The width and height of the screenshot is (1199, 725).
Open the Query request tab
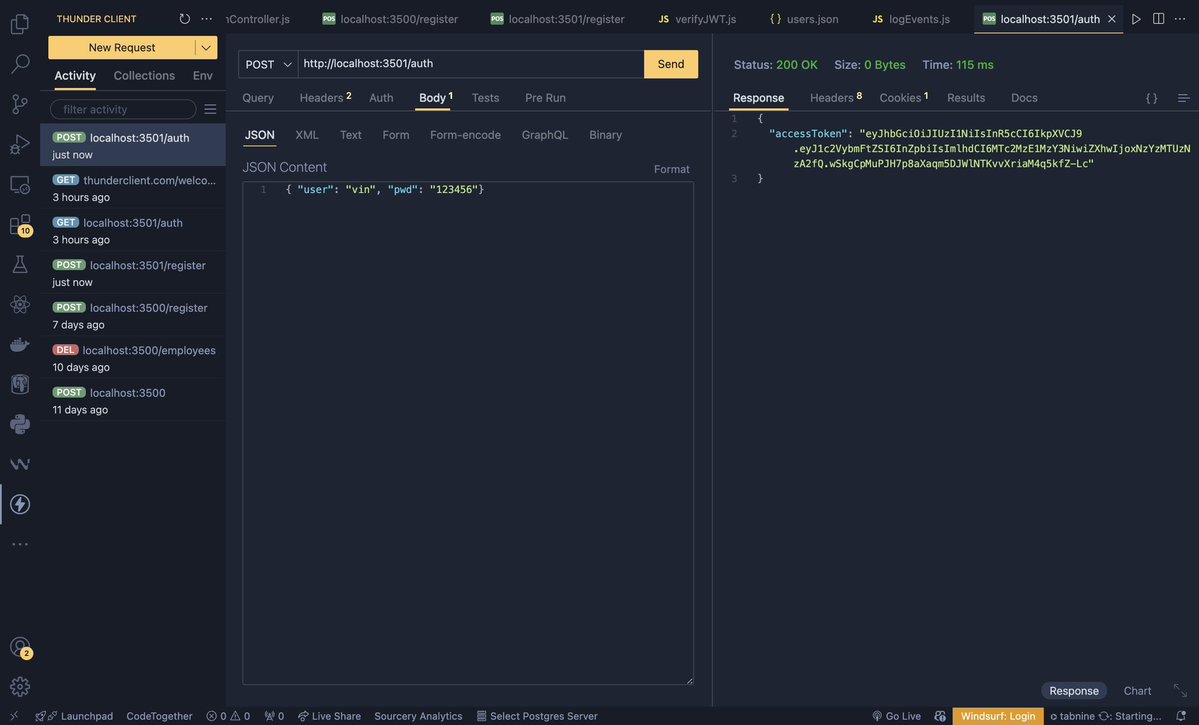tap(258, 98)
